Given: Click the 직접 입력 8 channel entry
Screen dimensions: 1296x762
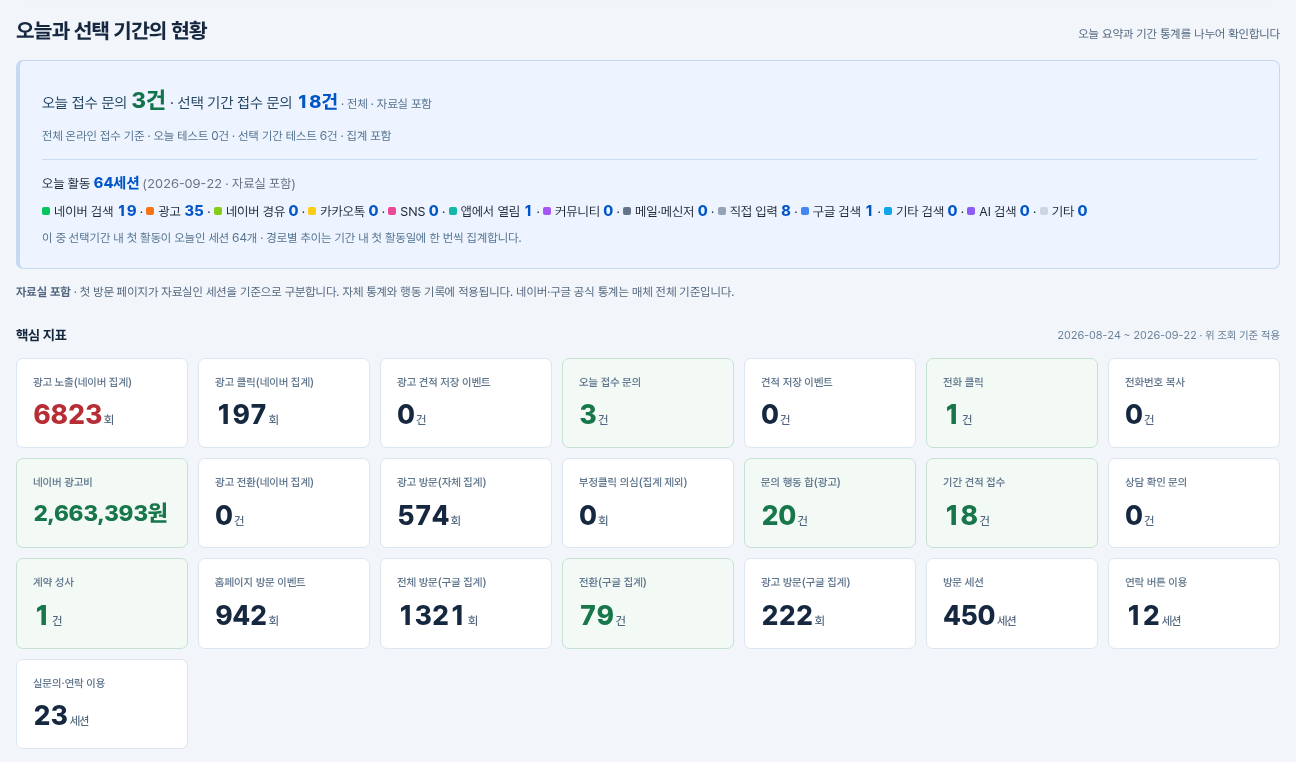Looking at the screenshot, I should coord(754,211).
